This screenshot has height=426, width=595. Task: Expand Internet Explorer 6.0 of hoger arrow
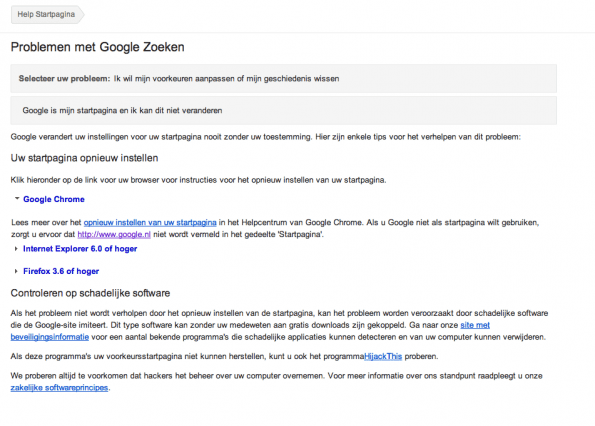[16, 249]
